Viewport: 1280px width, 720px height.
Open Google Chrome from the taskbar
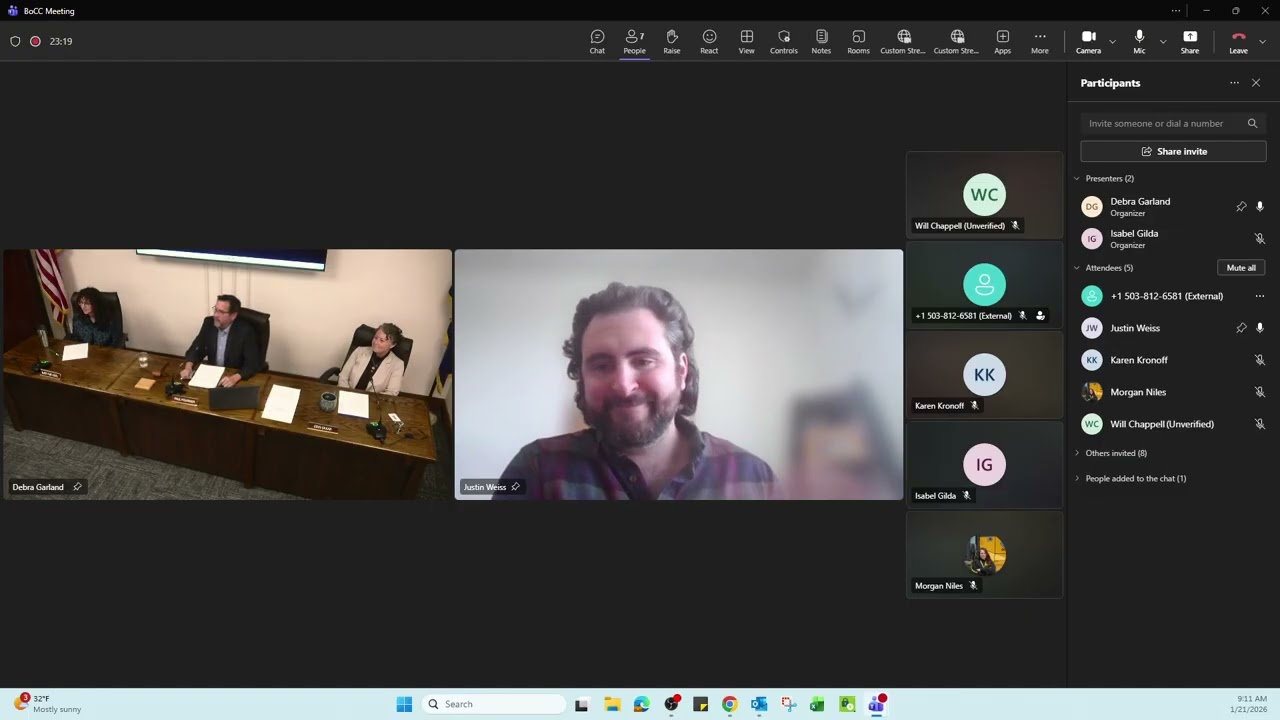(730, 704)
